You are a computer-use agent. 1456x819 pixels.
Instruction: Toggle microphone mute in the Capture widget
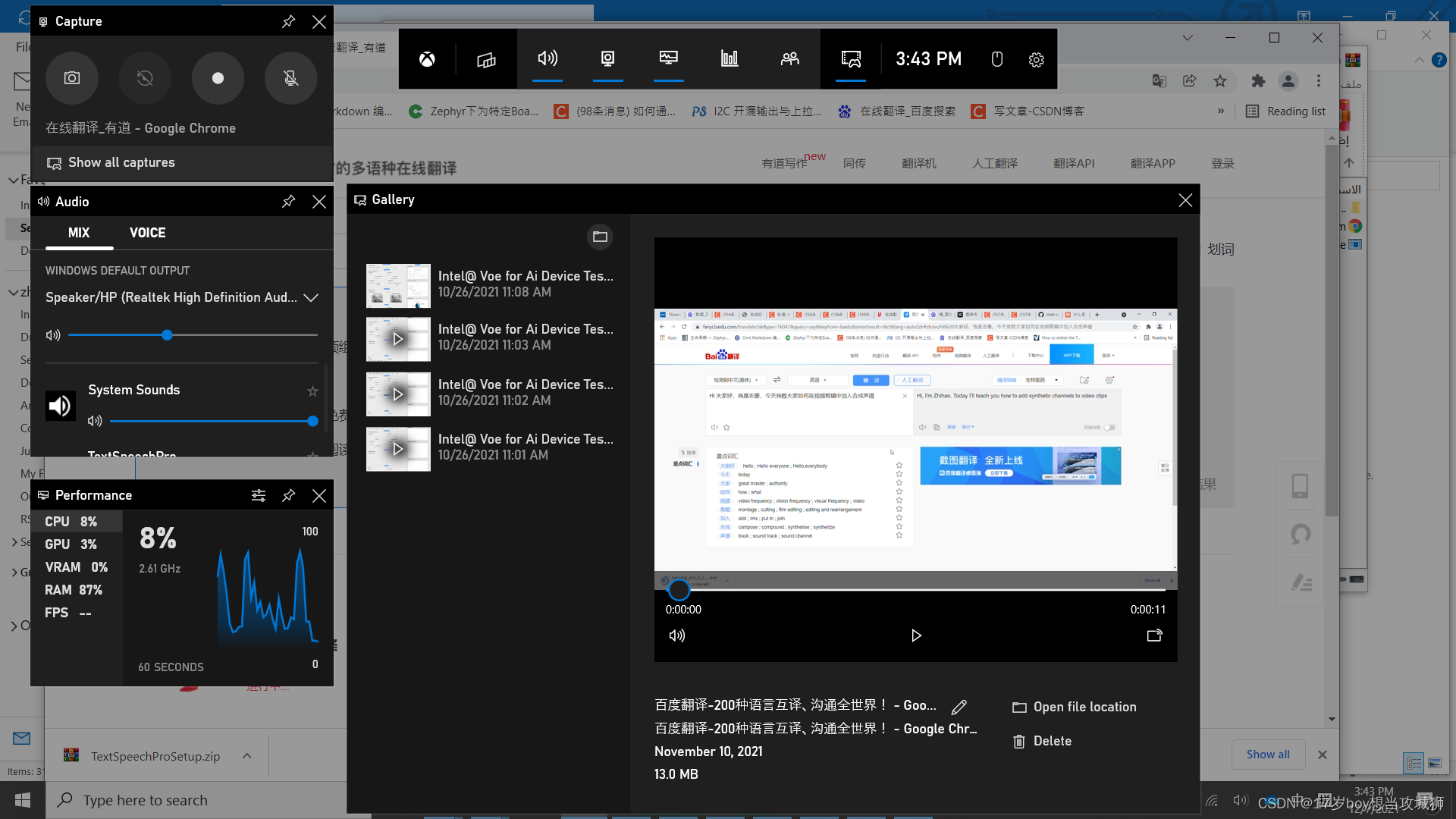290,78
